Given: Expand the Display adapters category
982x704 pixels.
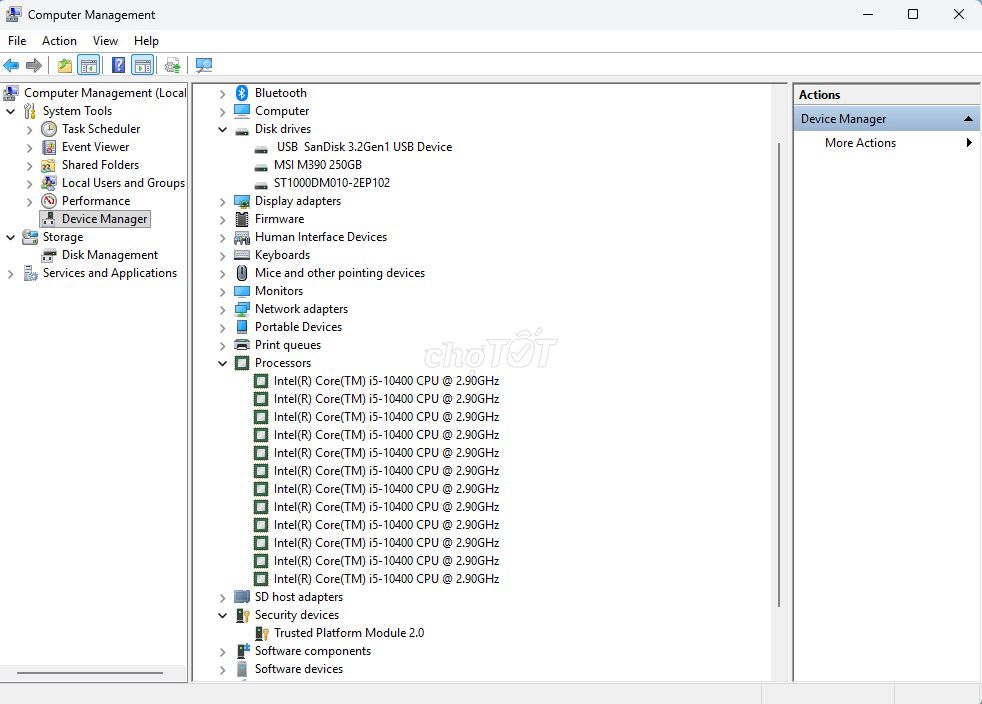Looking at the screenshot, I should (223, 202).
